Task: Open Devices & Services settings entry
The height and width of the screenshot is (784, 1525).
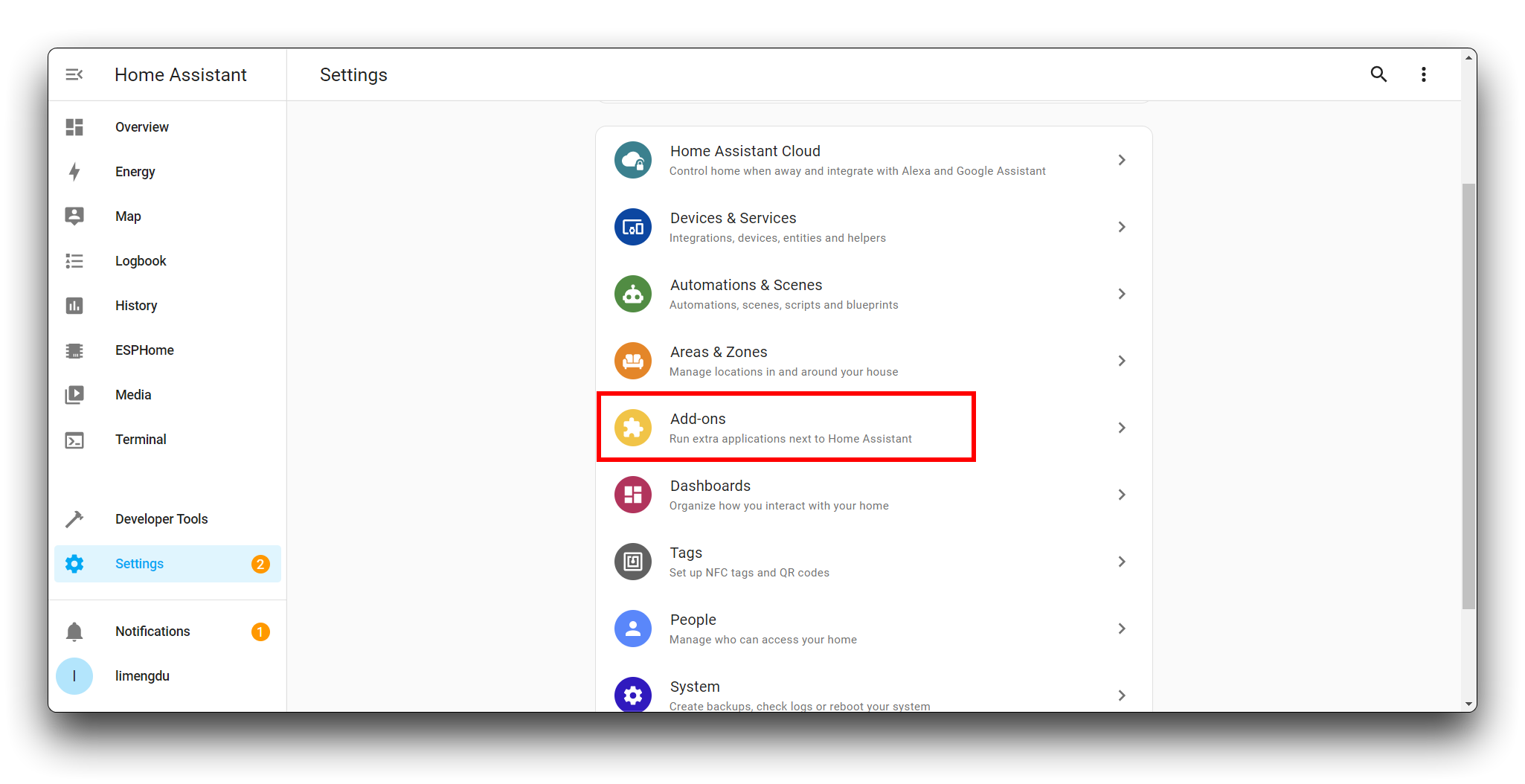Action: coord(874,227)
